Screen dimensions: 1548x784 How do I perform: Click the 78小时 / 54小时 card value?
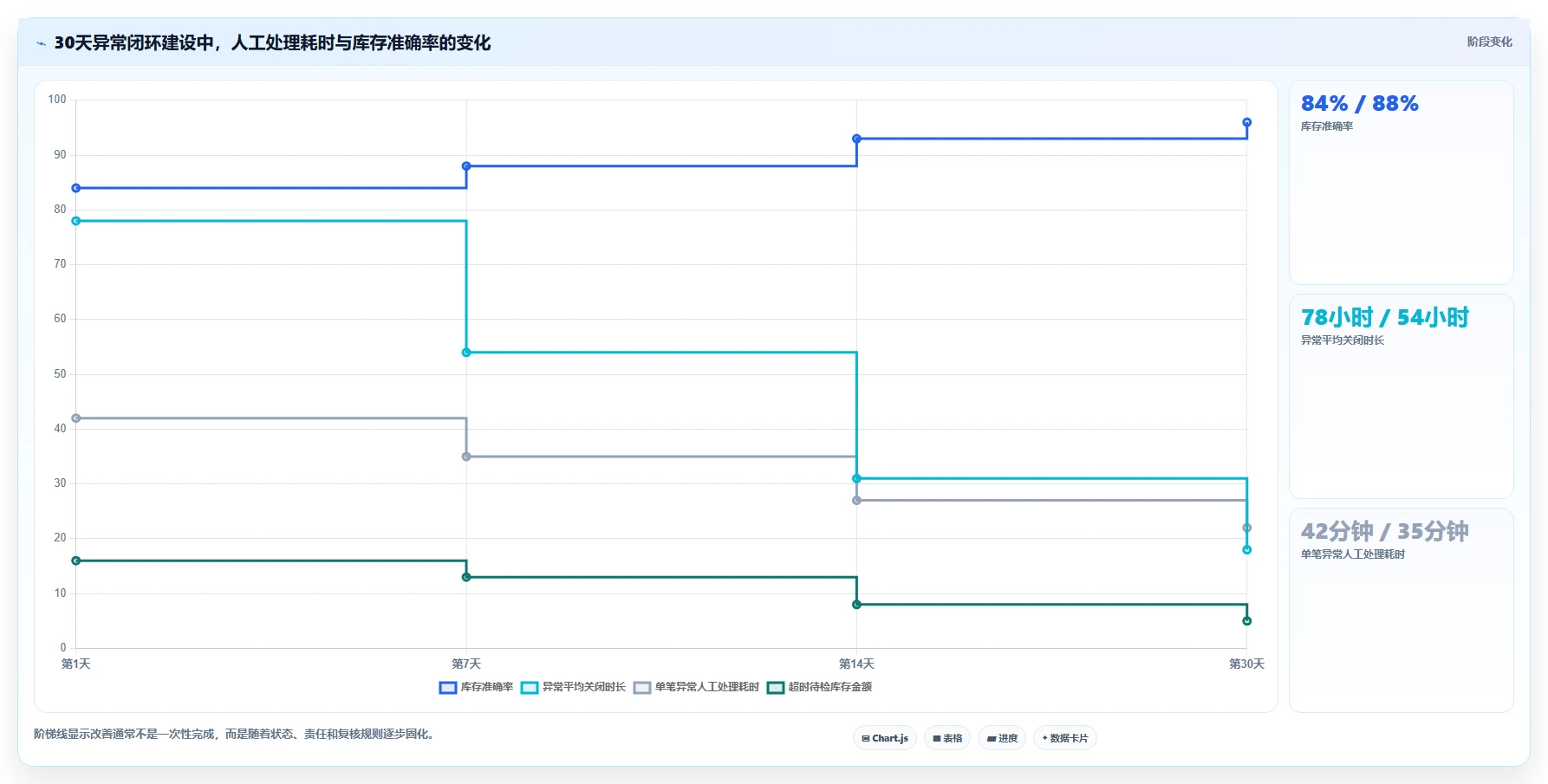point(1384,318)
